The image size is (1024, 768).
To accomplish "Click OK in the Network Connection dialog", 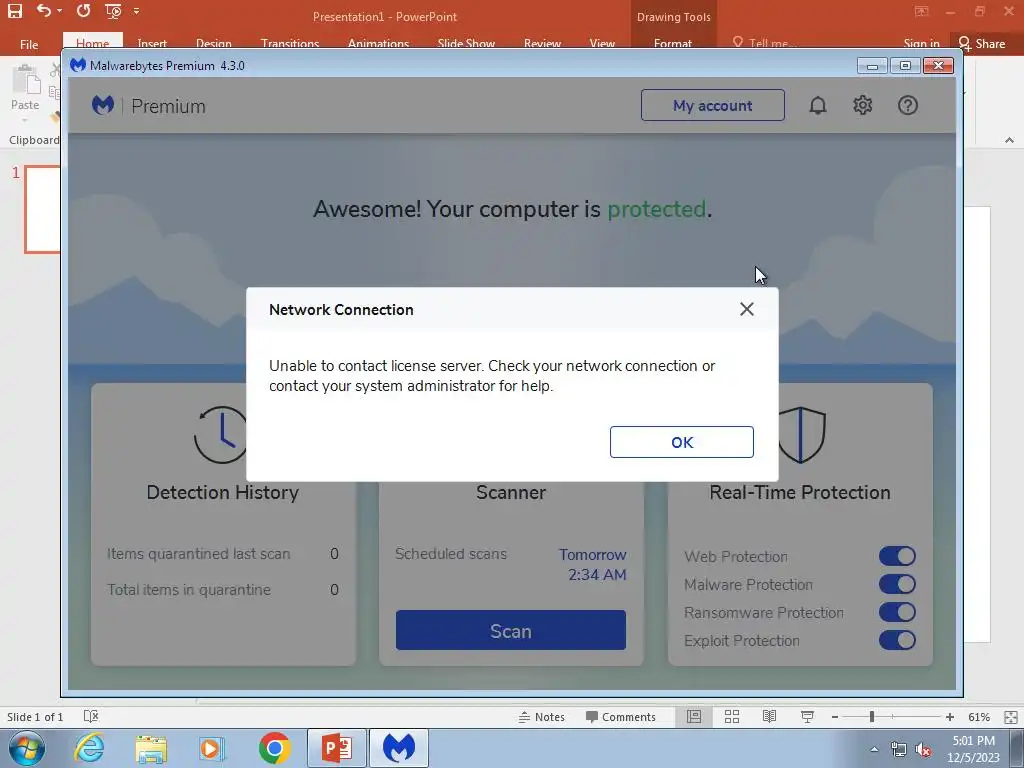I will [681, 442].
